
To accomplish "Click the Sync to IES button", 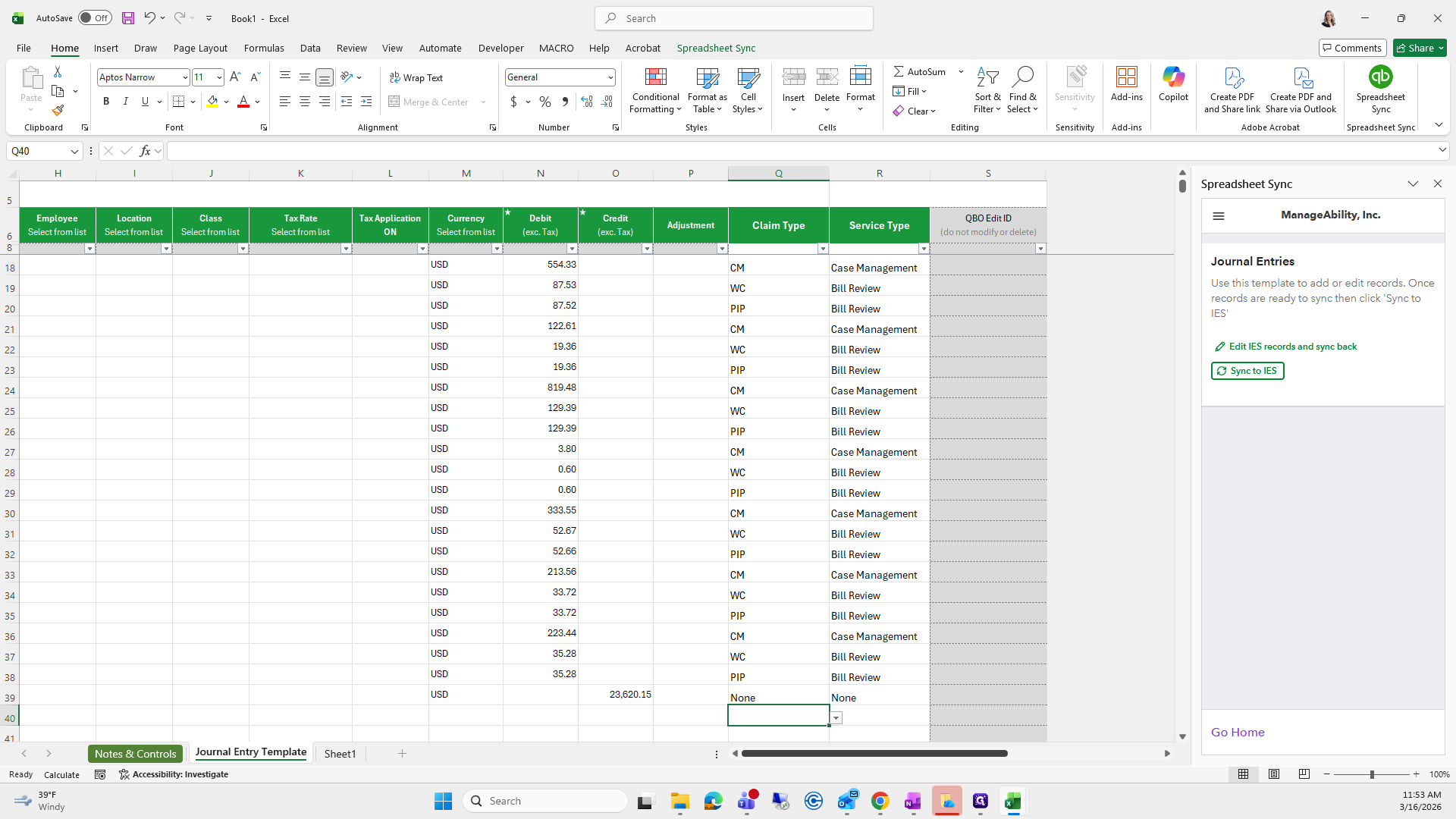I will pyautogui.click(x=1247, y=371).
